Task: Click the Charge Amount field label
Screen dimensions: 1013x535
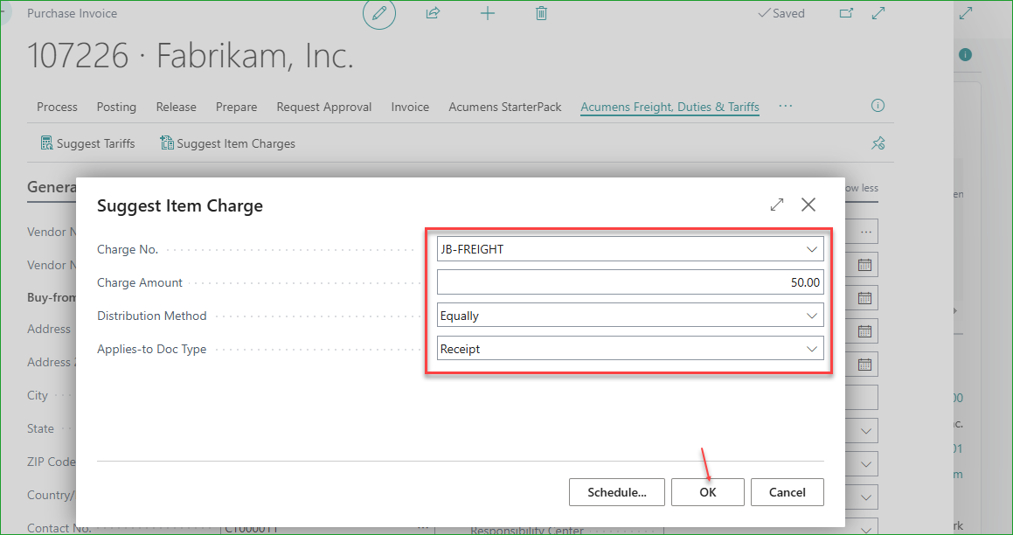Action: (x=140, y=282)
